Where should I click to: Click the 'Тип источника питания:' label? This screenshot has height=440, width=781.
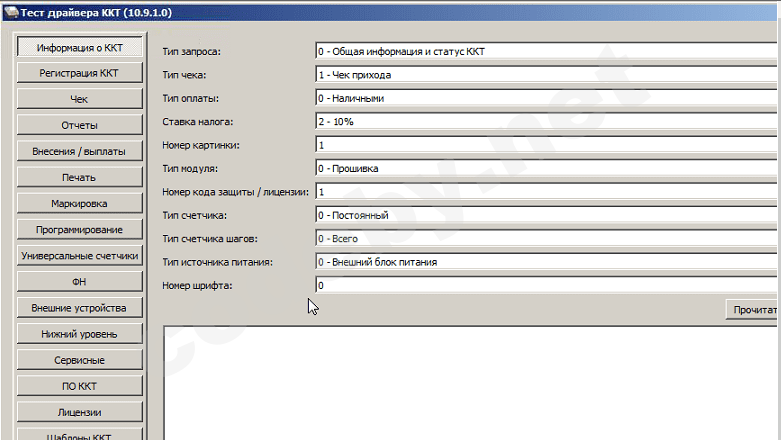coord(217,262)
